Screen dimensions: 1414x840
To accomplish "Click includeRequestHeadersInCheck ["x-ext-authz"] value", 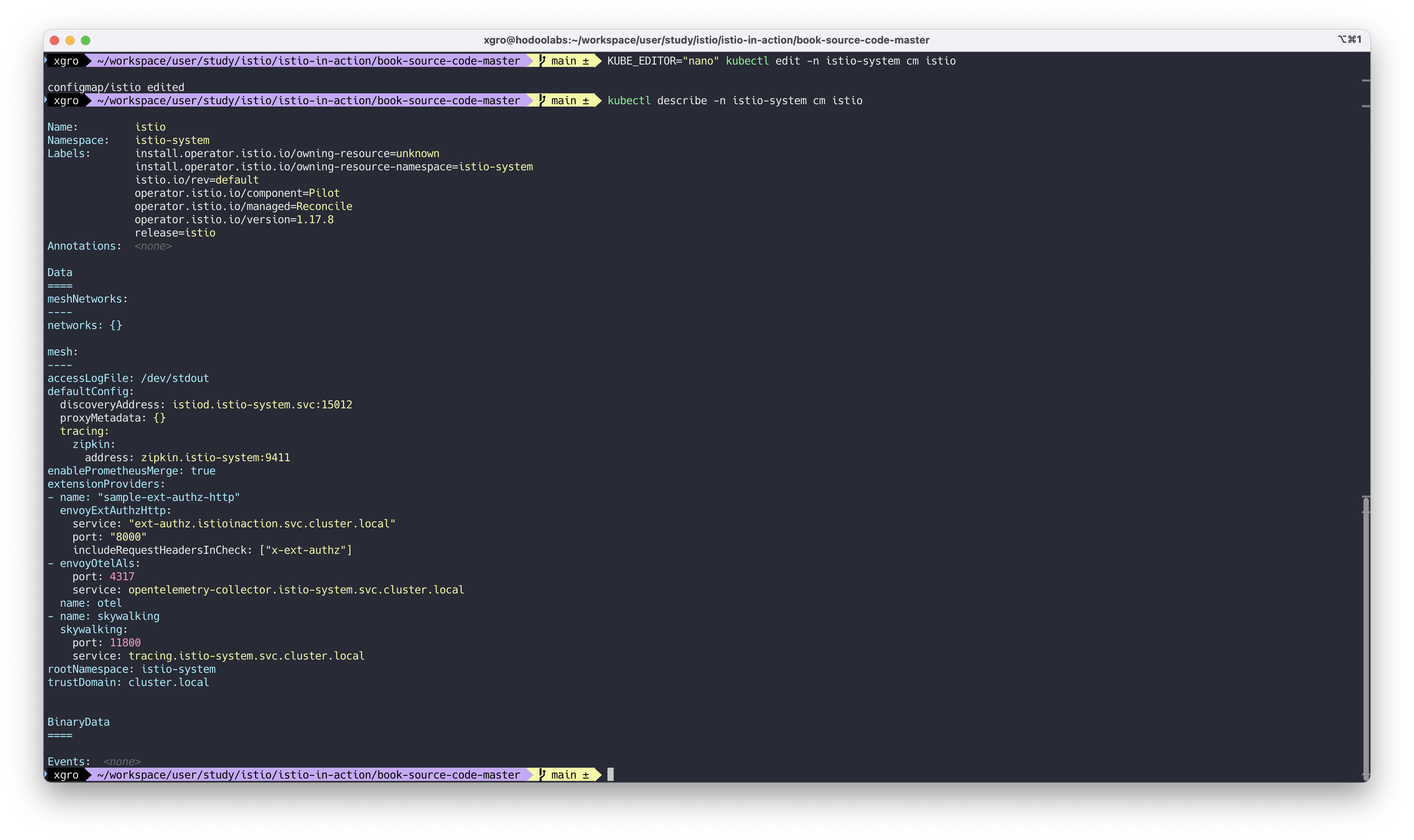I will [306, 550].
